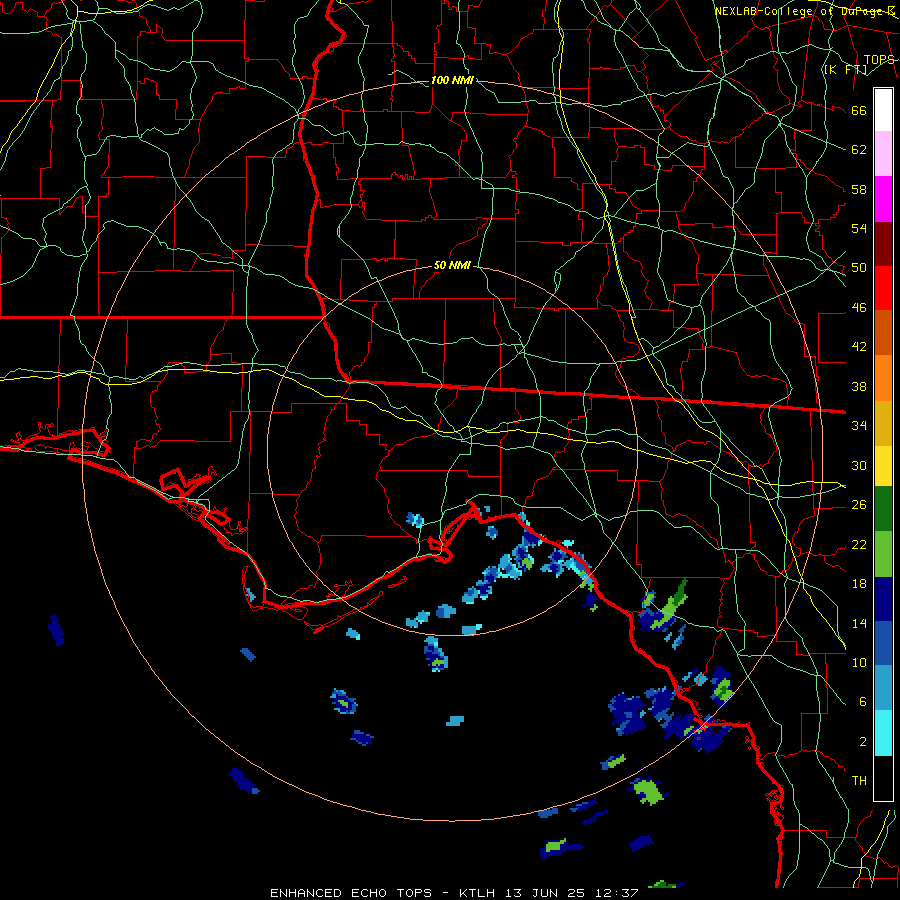Click the "50 NMI" range ring label
The width and height of the screenshot is (900, 900).
click(x=452, y=265)
